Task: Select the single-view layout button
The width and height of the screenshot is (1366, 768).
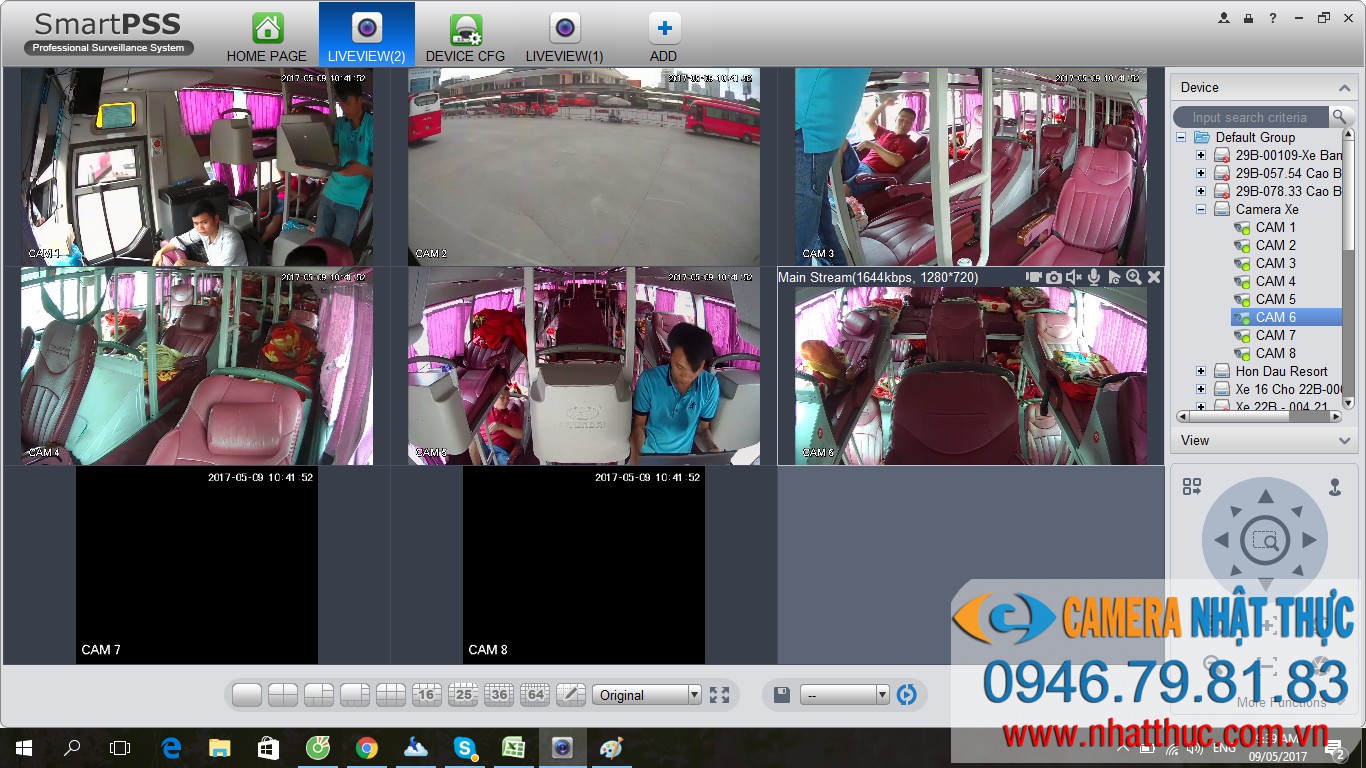Action: pos(247,694)
